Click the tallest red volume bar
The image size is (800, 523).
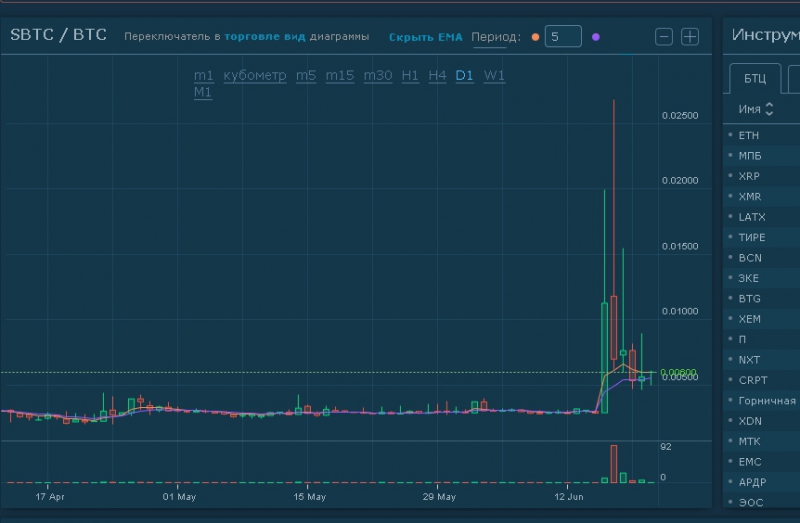[614, 464]
